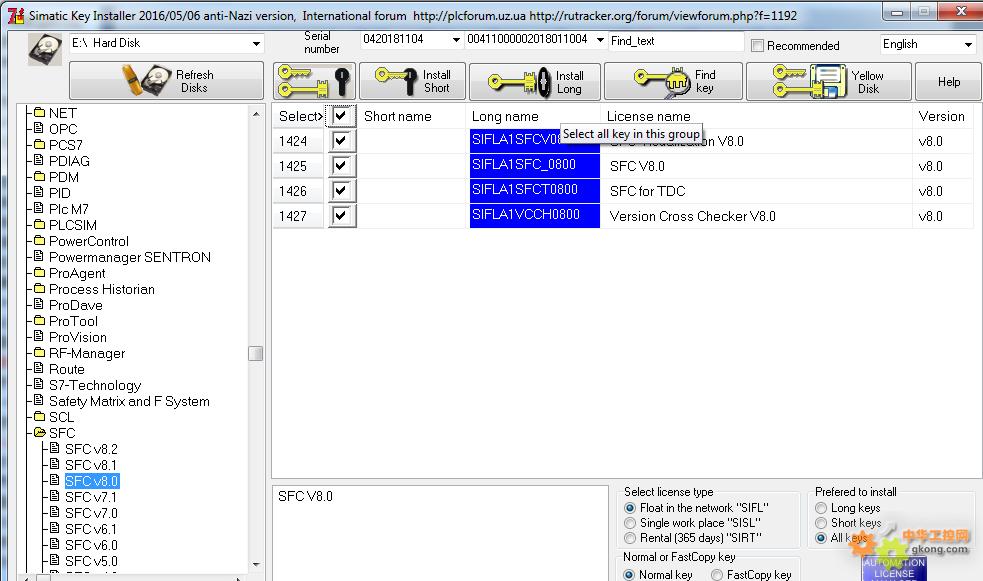Screen dimensions: 983x581
Task: Click long name SIFLA1SFC_0800 cell
Action: click(535, 165)
